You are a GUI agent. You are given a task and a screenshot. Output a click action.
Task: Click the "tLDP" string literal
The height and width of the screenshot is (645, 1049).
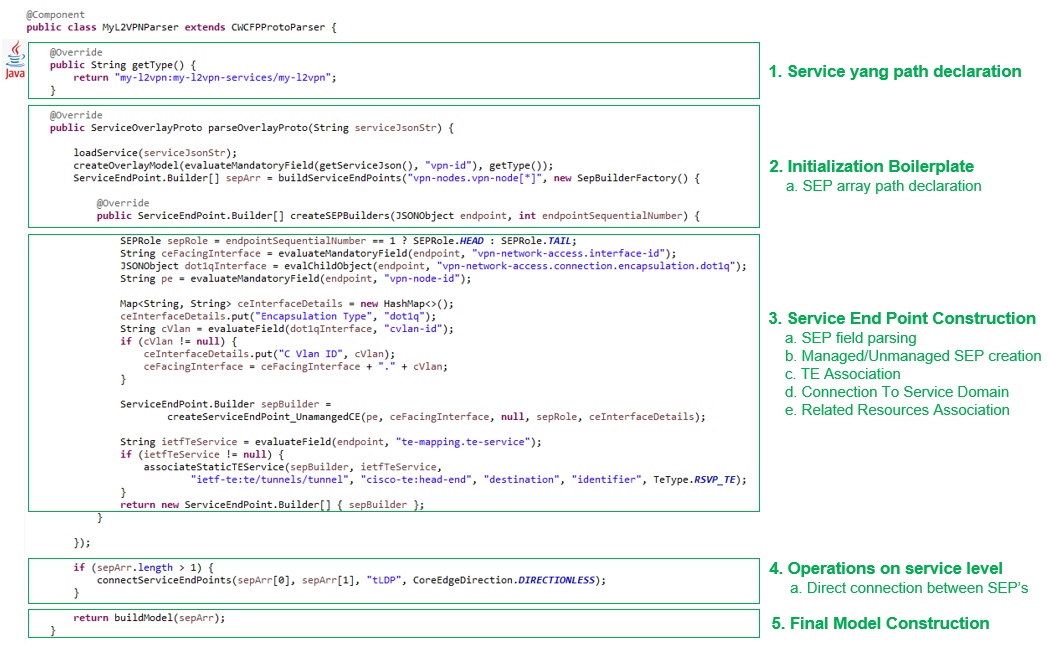pyautogui.click(x=383, y=580)
